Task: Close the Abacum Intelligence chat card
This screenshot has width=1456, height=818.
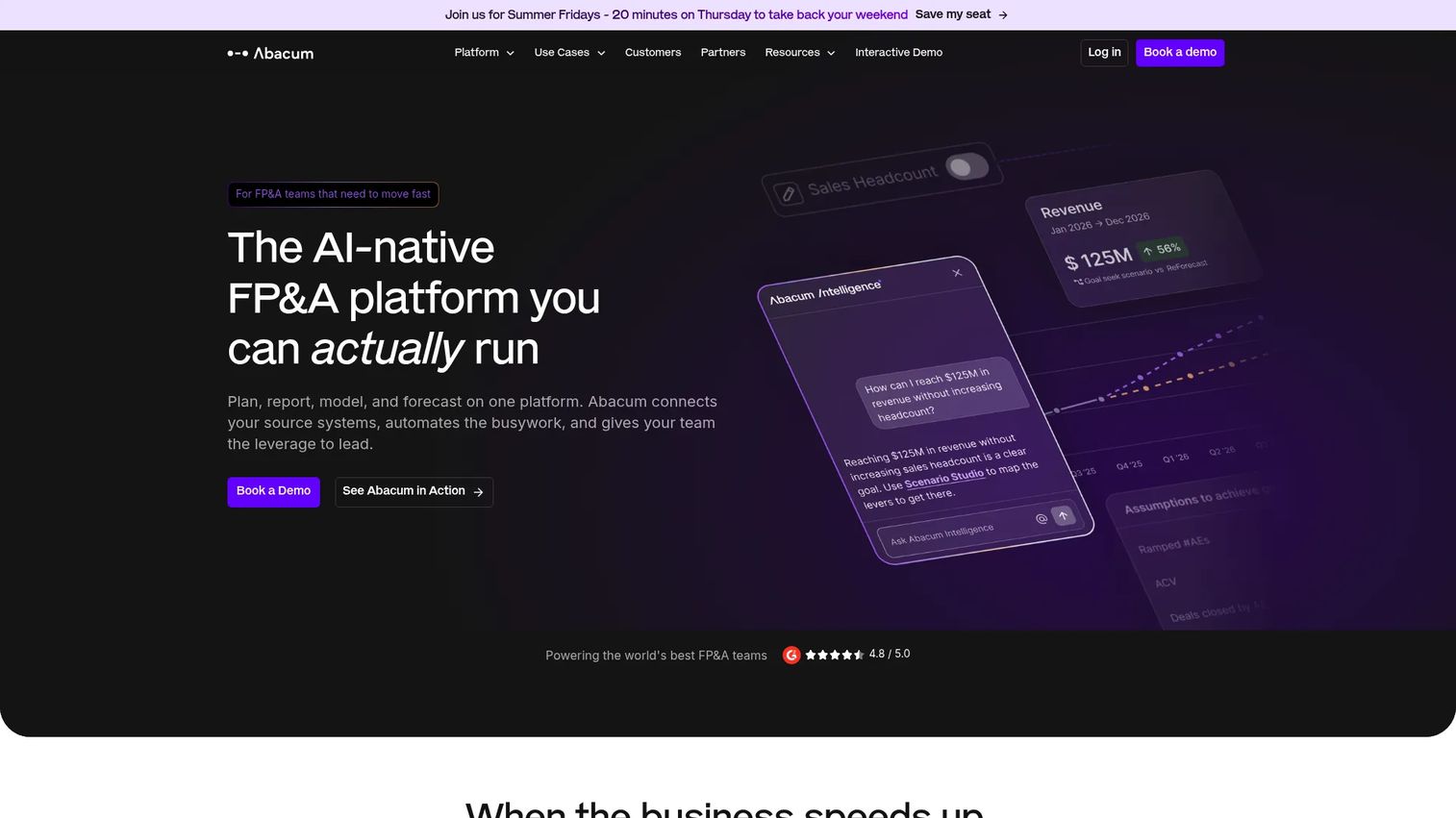Action: 957,273
